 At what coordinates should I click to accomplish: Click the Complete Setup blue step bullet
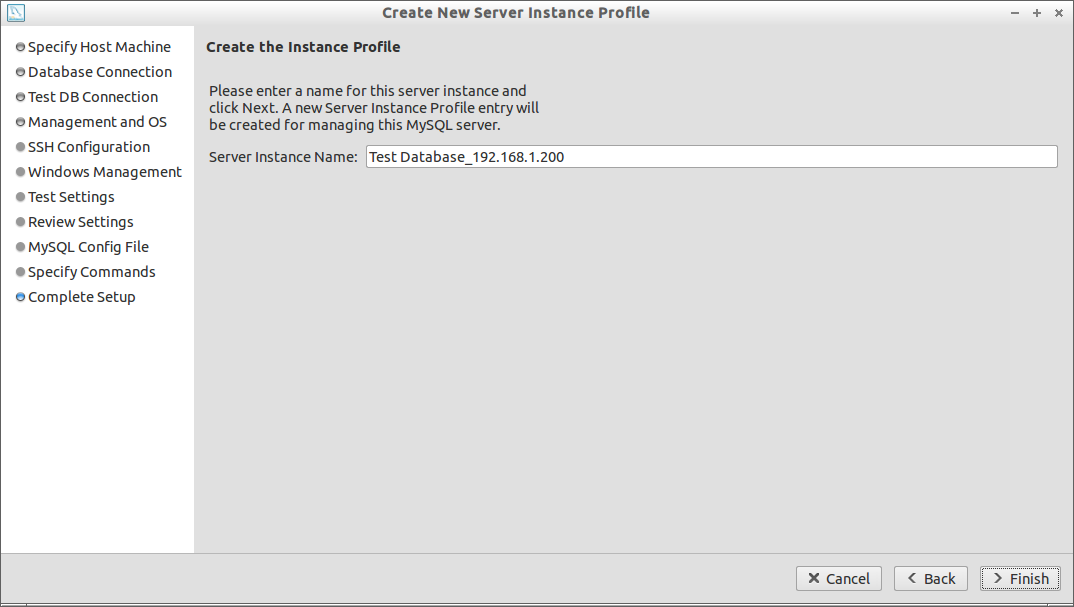pos(21,297)
